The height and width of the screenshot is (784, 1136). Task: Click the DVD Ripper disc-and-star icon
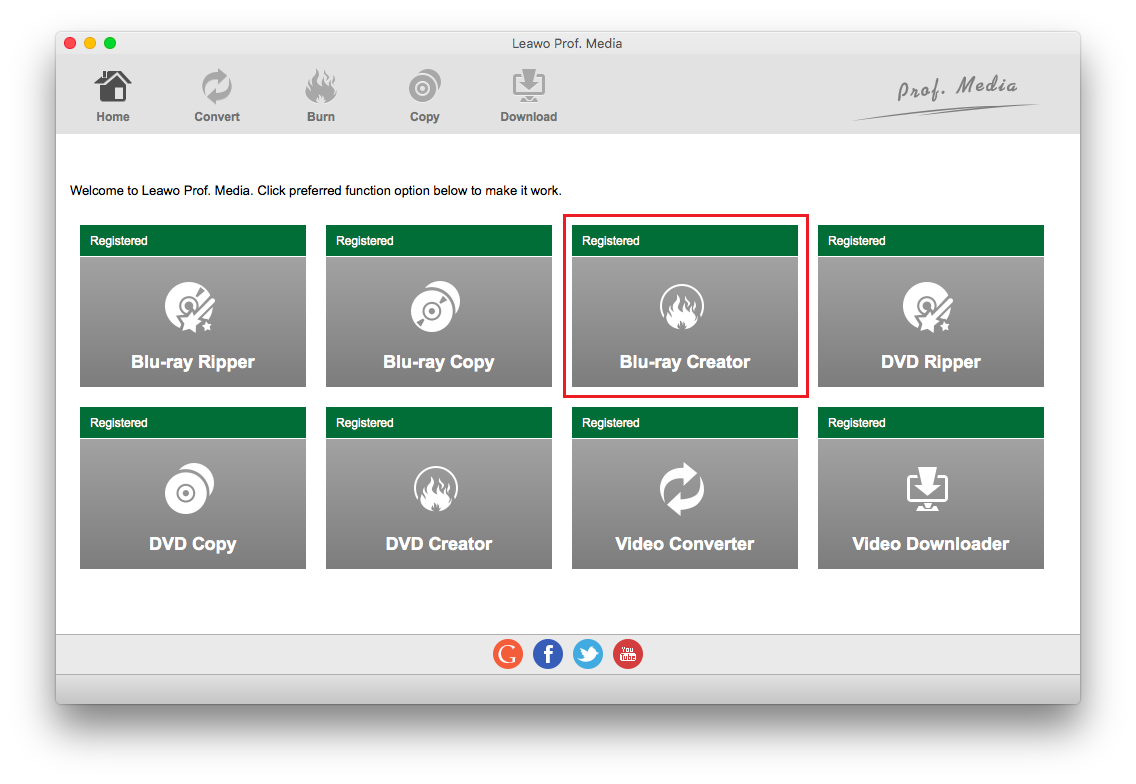coord(928,307)
